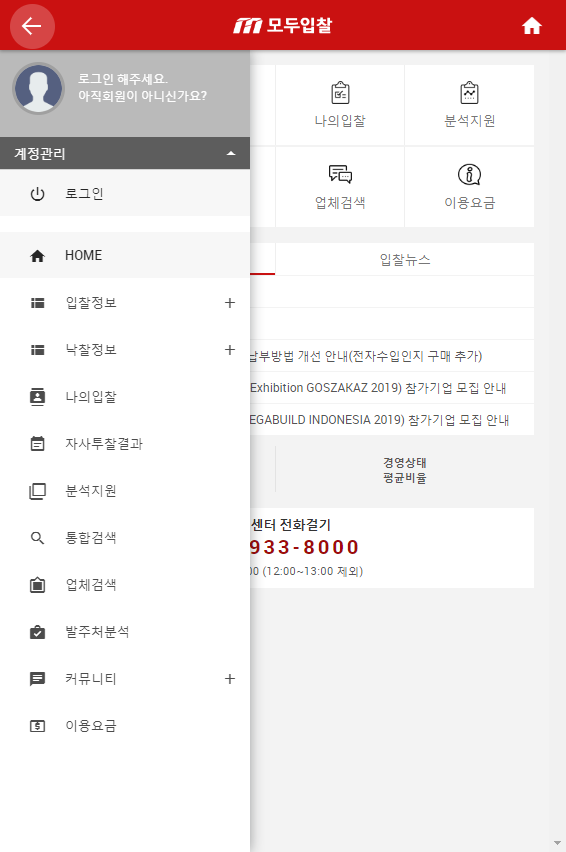
Task: Click the 분석지원 copy icon in drawer
Action: point(37,491)
